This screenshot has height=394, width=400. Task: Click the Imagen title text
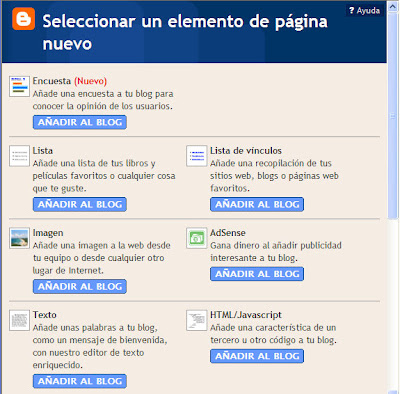click(48, 233)
